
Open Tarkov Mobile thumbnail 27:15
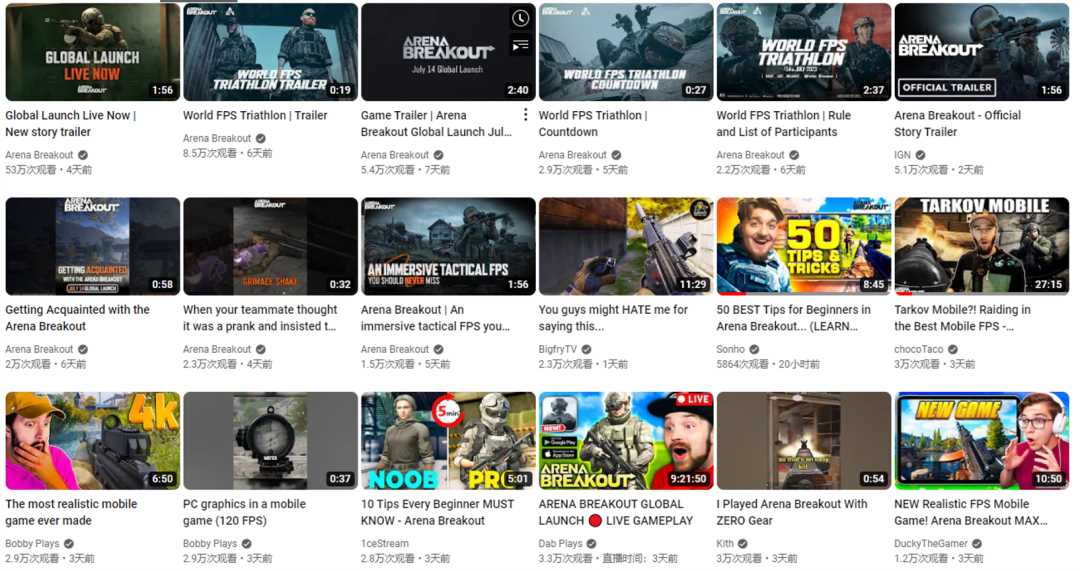tap(982, 247)
